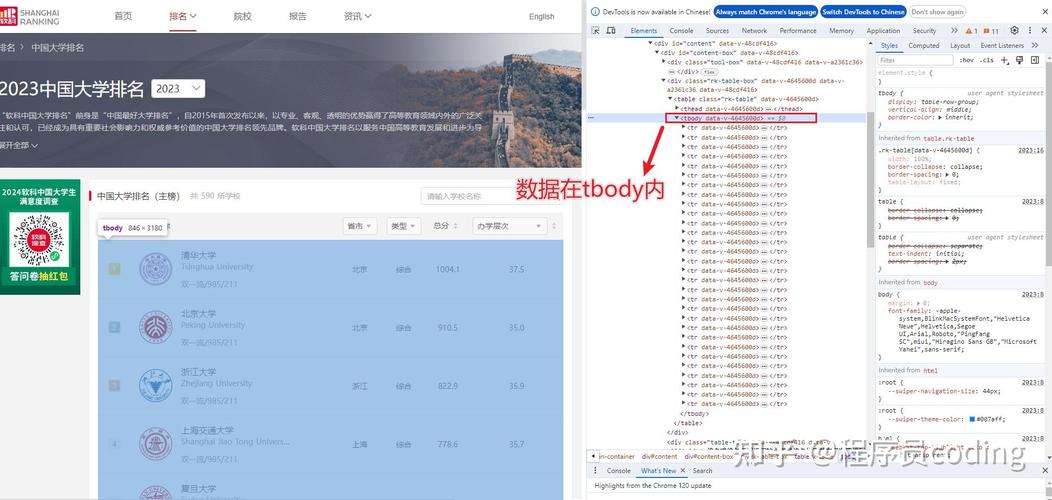The width and height of the screenshot is (1052, 500).
Task: Open the Sources tab
Action: (717, 31)
